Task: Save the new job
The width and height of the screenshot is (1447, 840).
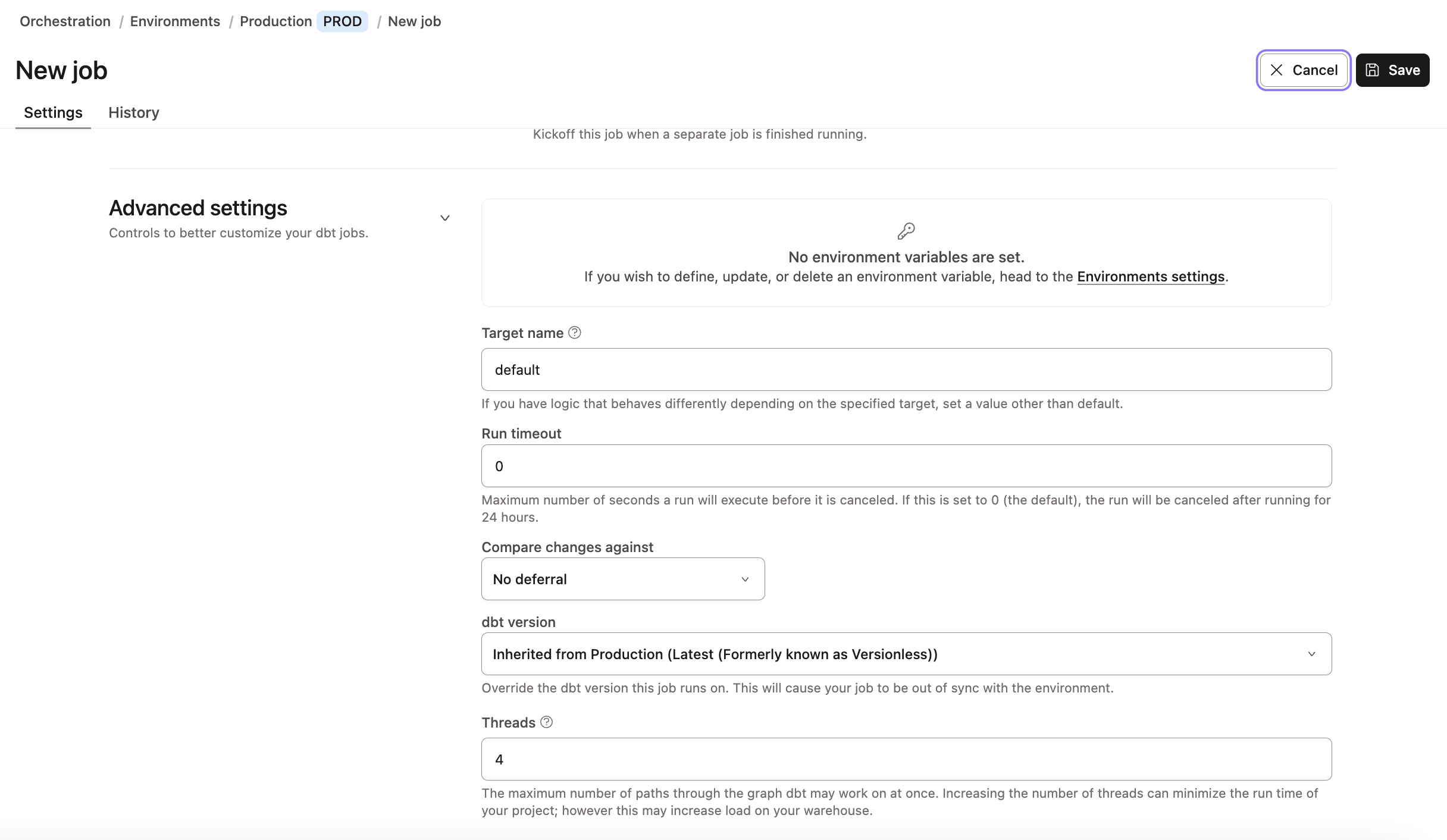Action: (x=1393, y=70)
